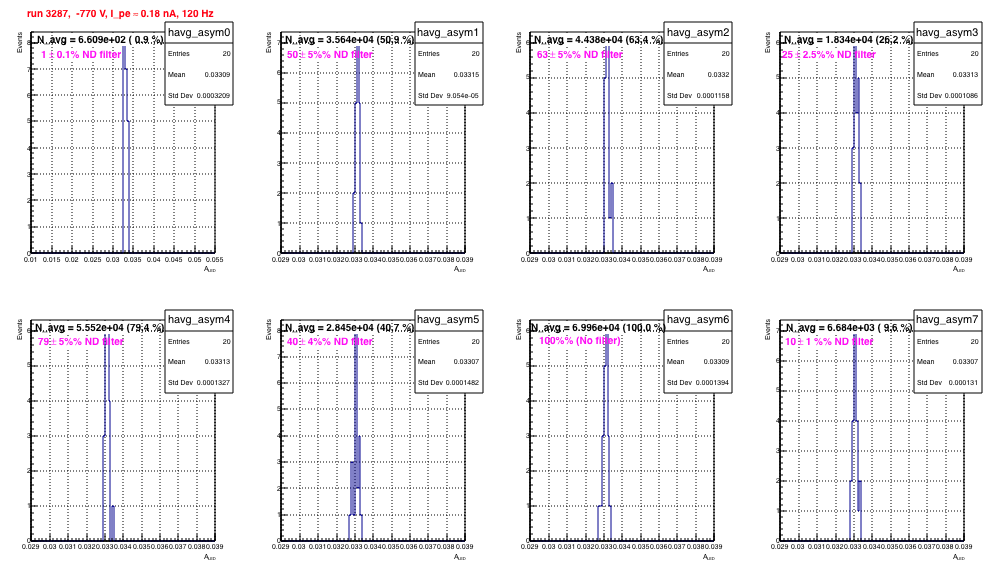Click Std Dev value 0.0001394
The image size is (998, 575).
tap(712, 383)
